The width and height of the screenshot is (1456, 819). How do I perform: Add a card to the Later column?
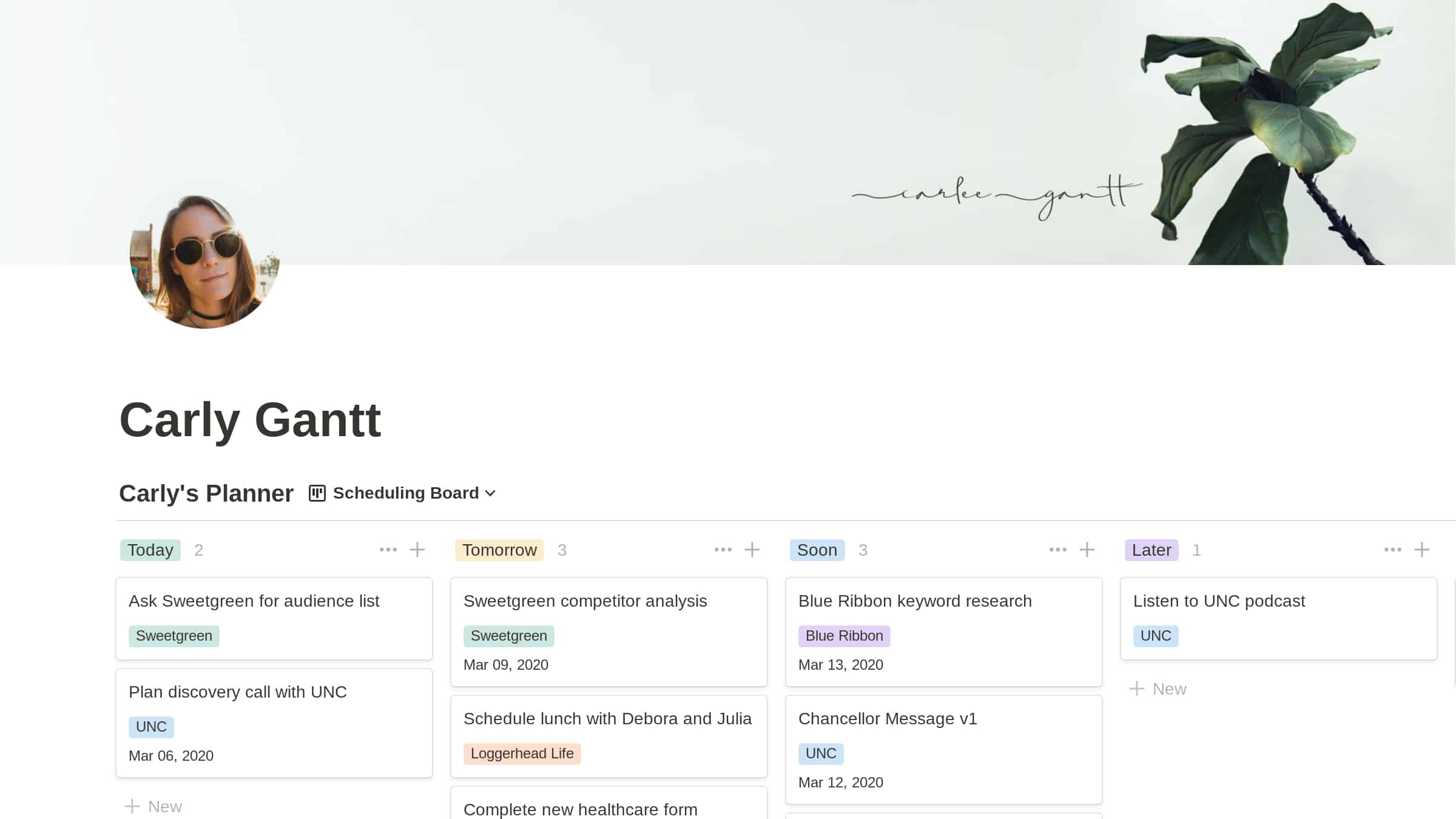pyautogui.click(x=1422, y=549)
